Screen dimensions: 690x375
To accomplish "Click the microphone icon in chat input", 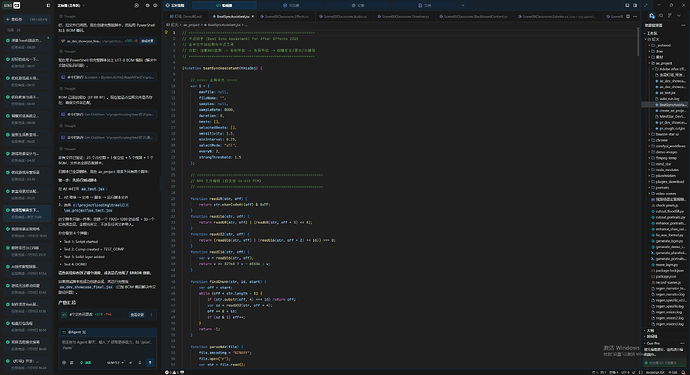I will point(140,363).
